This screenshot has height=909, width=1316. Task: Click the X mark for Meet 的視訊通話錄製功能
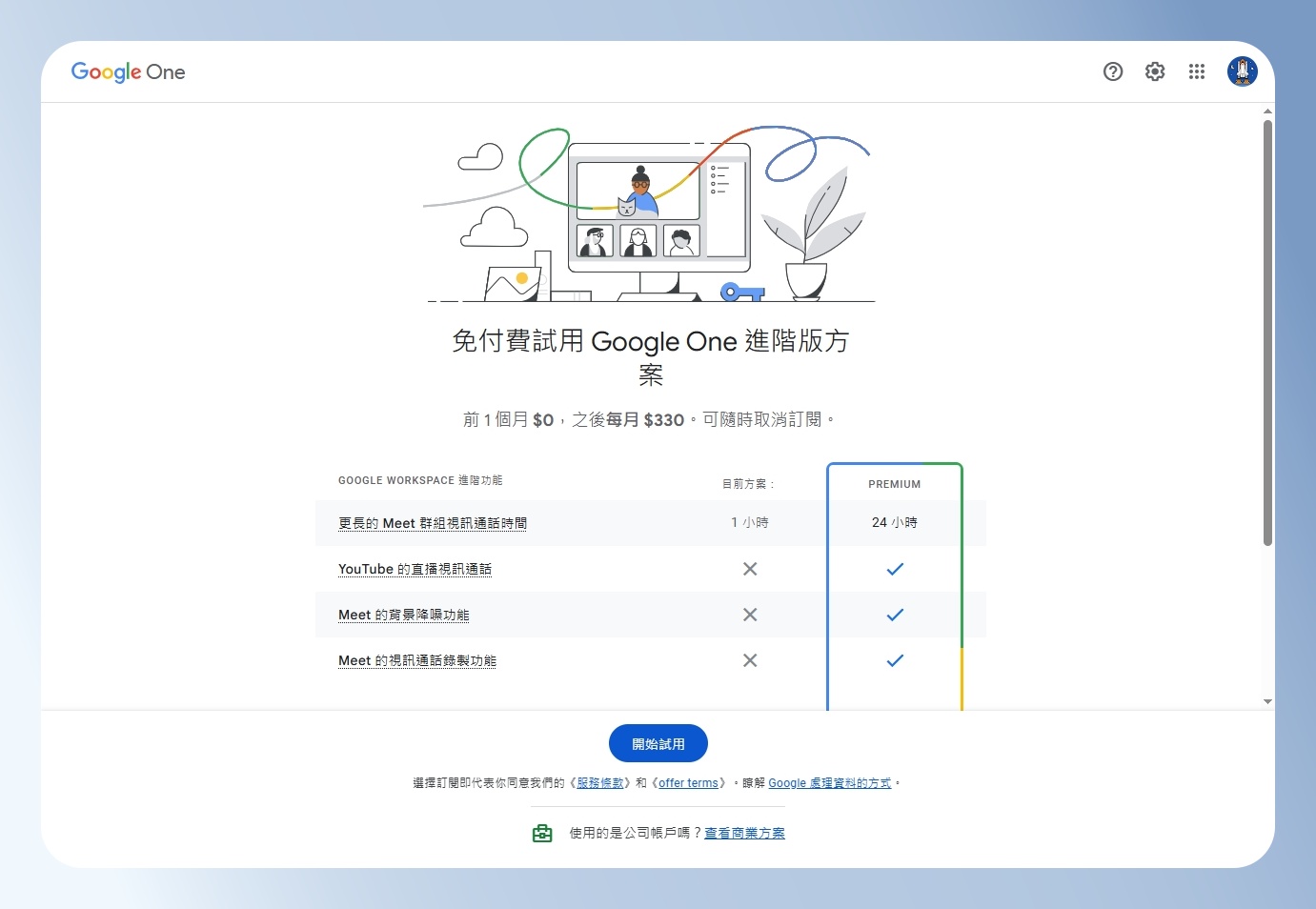pos(750,660)
